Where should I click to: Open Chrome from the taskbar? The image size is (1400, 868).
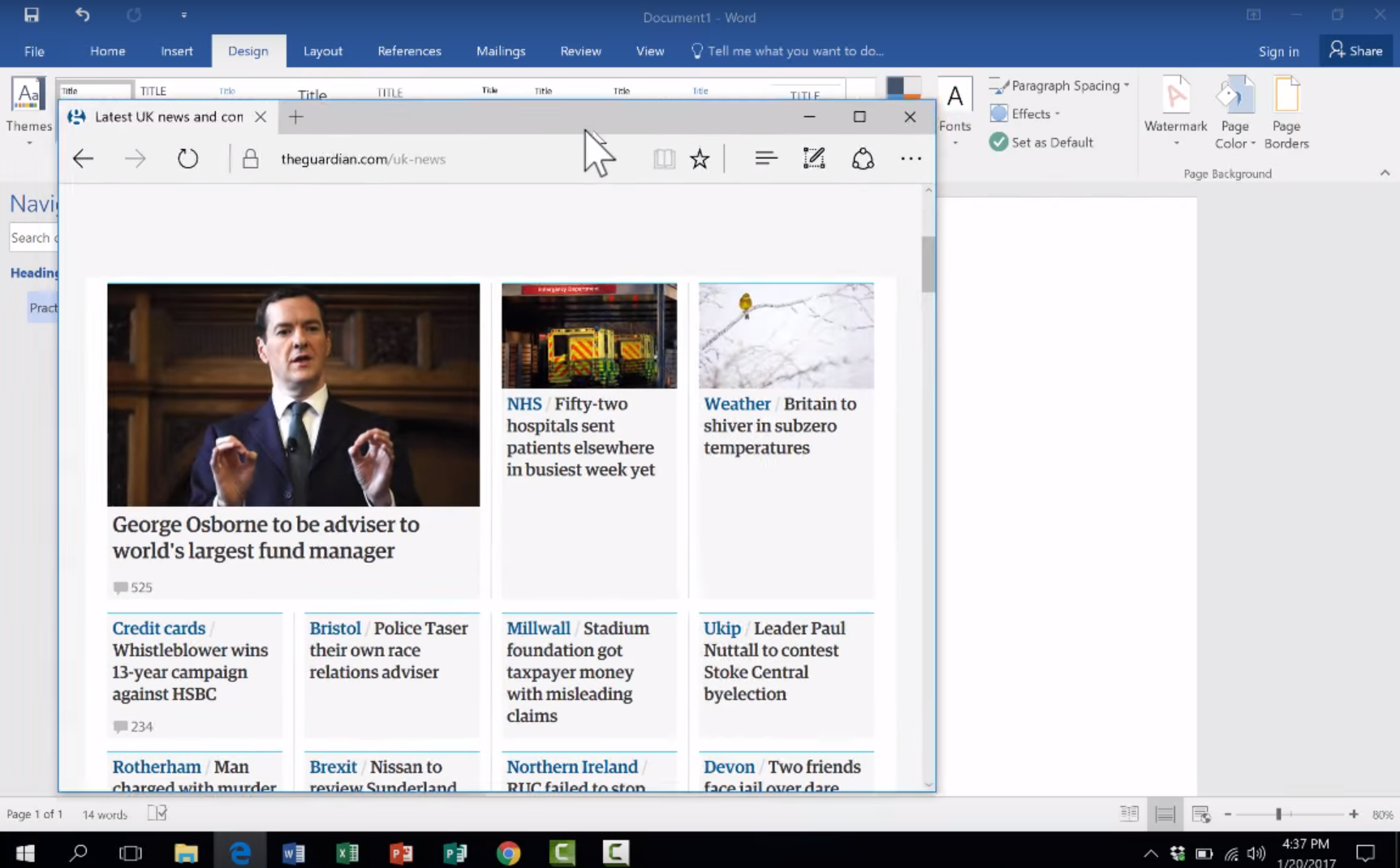click(x=508, y=853)
